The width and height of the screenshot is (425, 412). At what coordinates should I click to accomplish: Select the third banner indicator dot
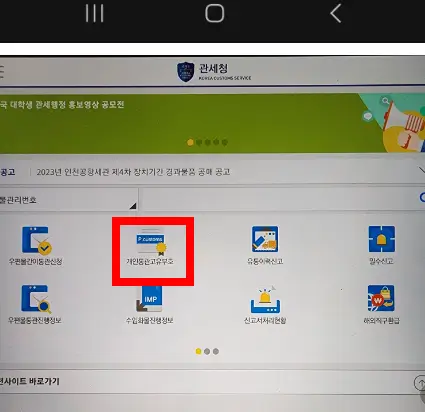[x=208, y=143]
